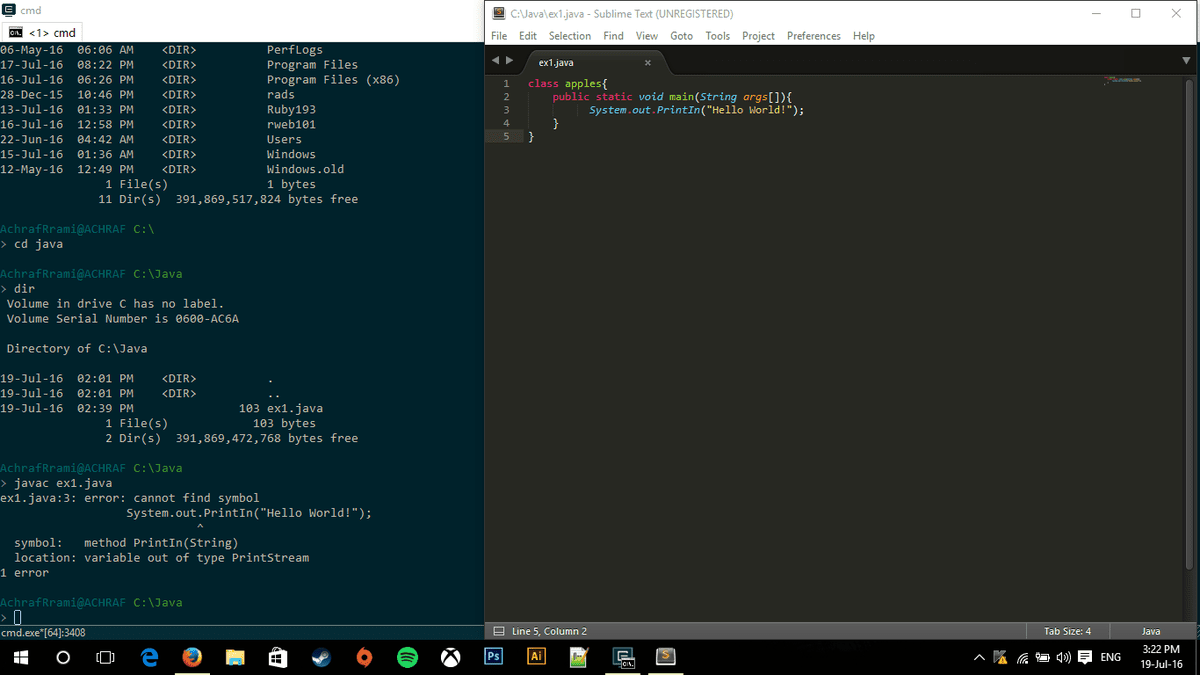Click the next tab arrow button

pos(510,61)
